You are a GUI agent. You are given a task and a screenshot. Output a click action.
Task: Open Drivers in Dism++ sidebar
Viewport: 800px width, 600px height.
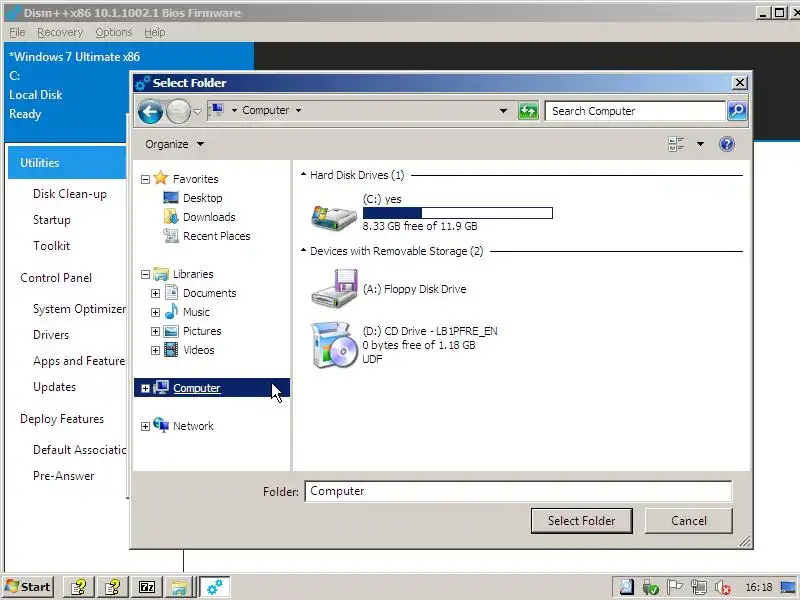(51, 335)
